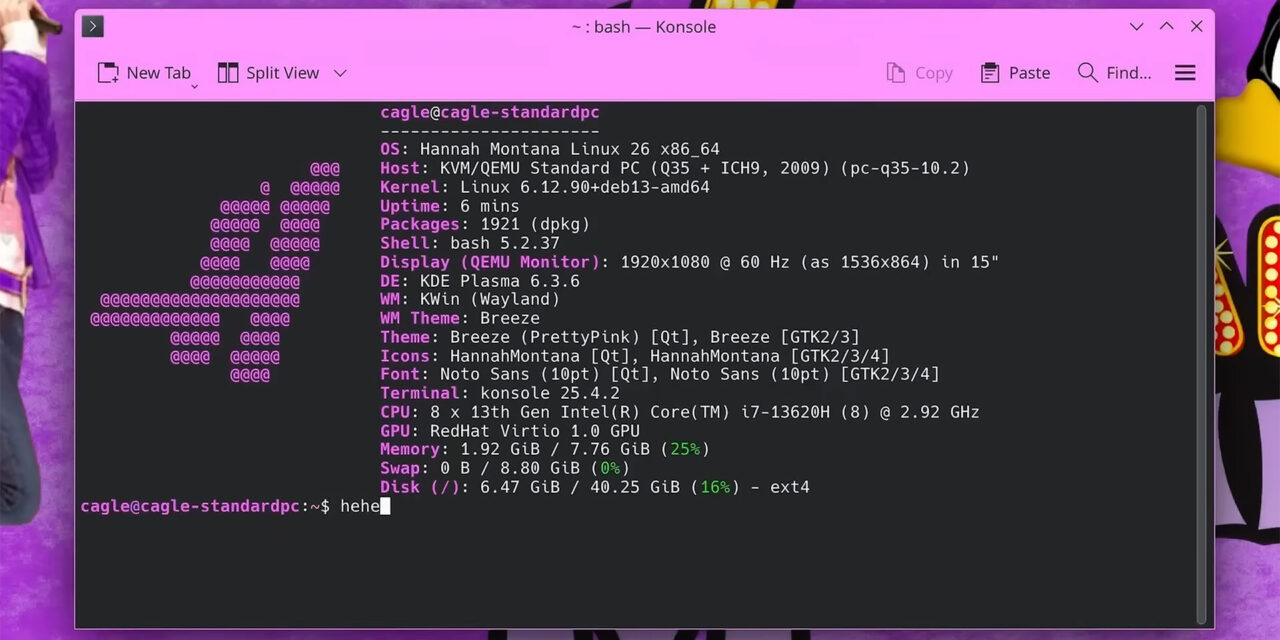Click the "Shell: bash 5.2.37" line
1280x640 pixels.
tap(470, 243)
